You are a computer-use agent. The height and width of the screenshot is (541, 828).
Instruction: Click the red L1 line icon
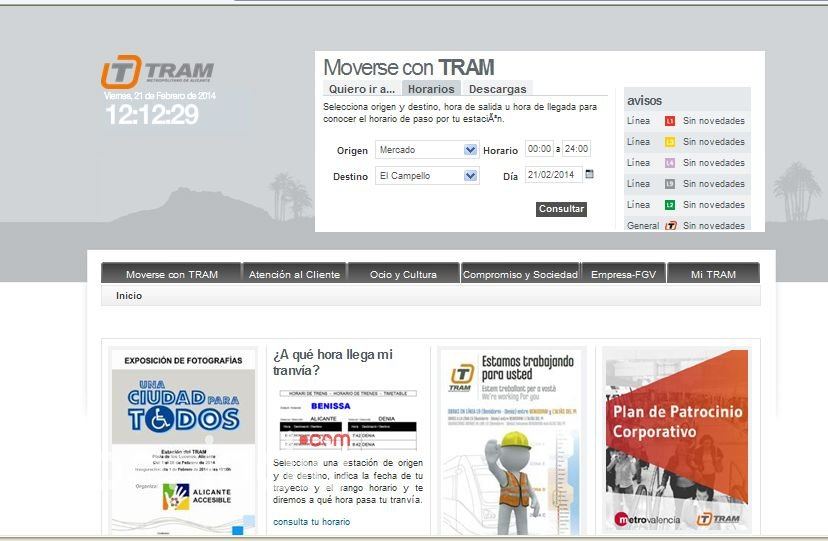click(x=670, y=121)
